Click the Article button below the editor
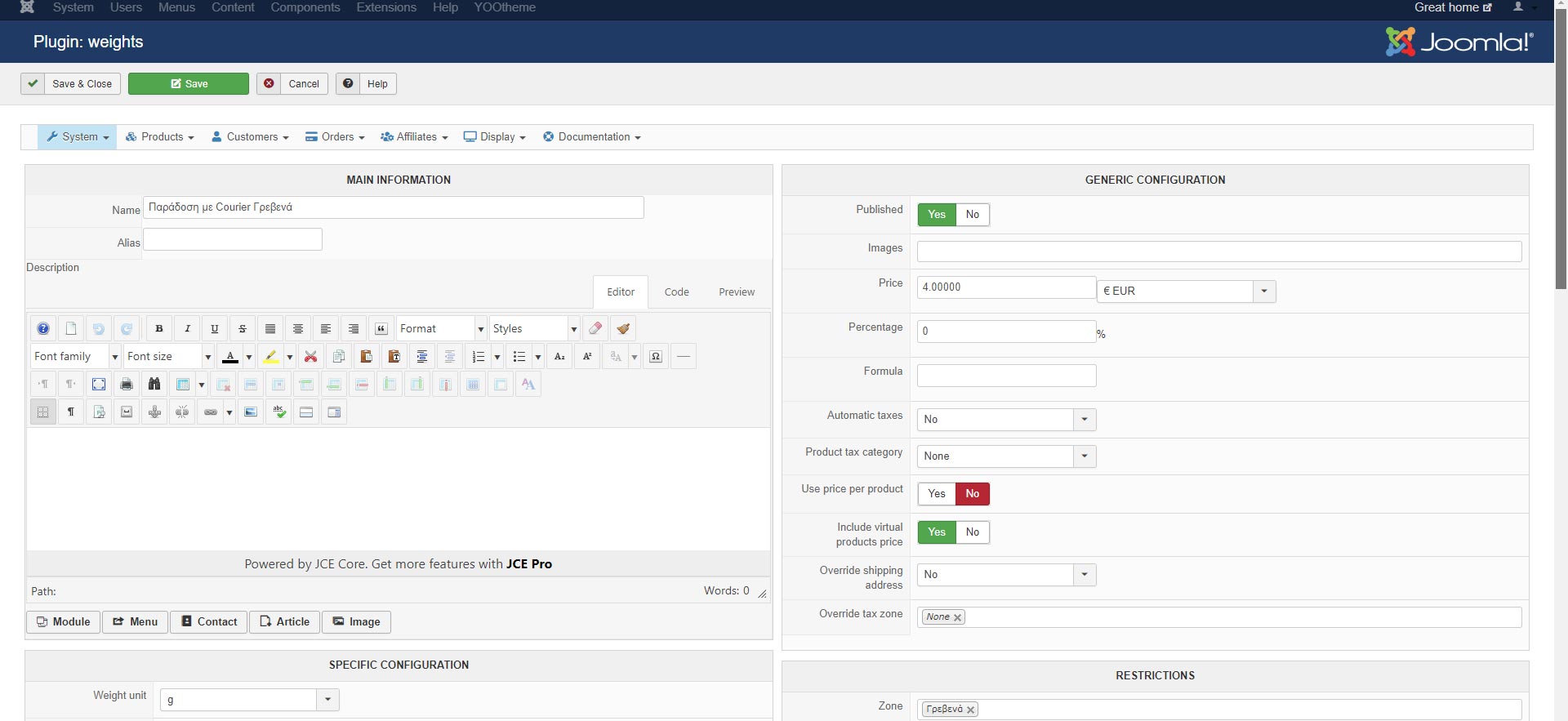Viewport: 1568px width, 721px height. [285, 622]
